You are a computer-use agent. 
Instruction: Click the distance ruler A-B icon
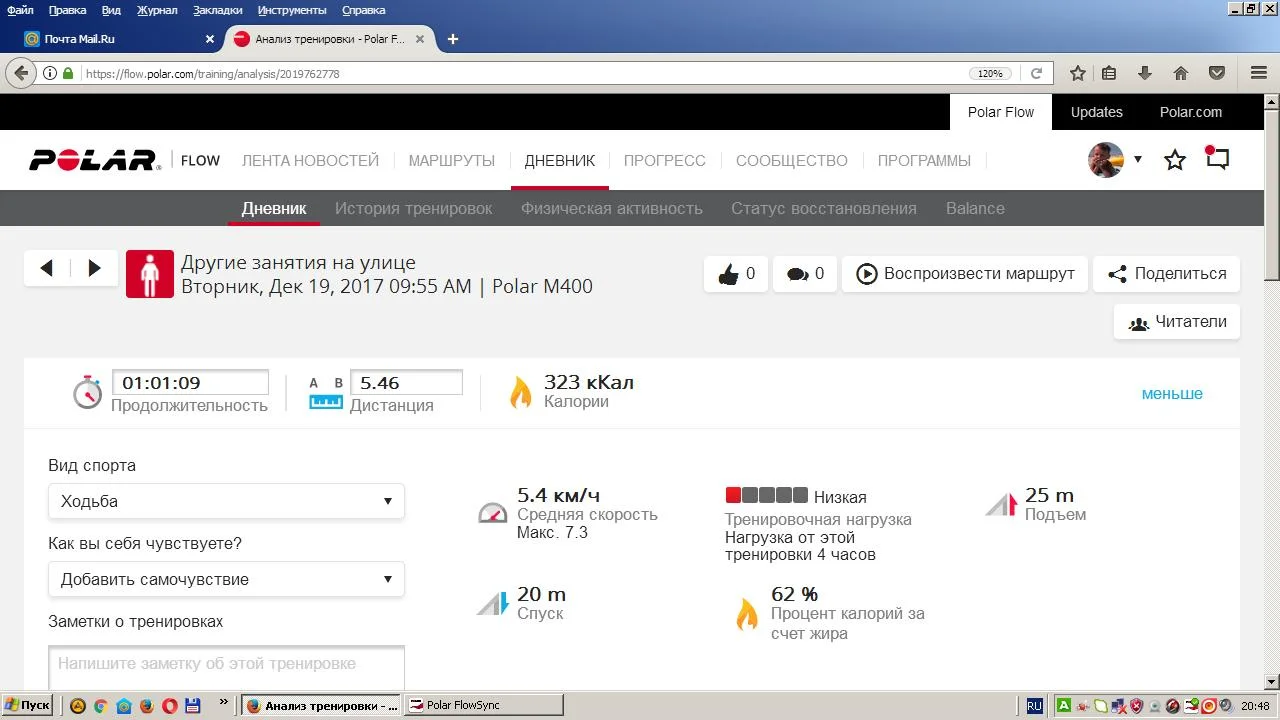(x=326, y=393)
